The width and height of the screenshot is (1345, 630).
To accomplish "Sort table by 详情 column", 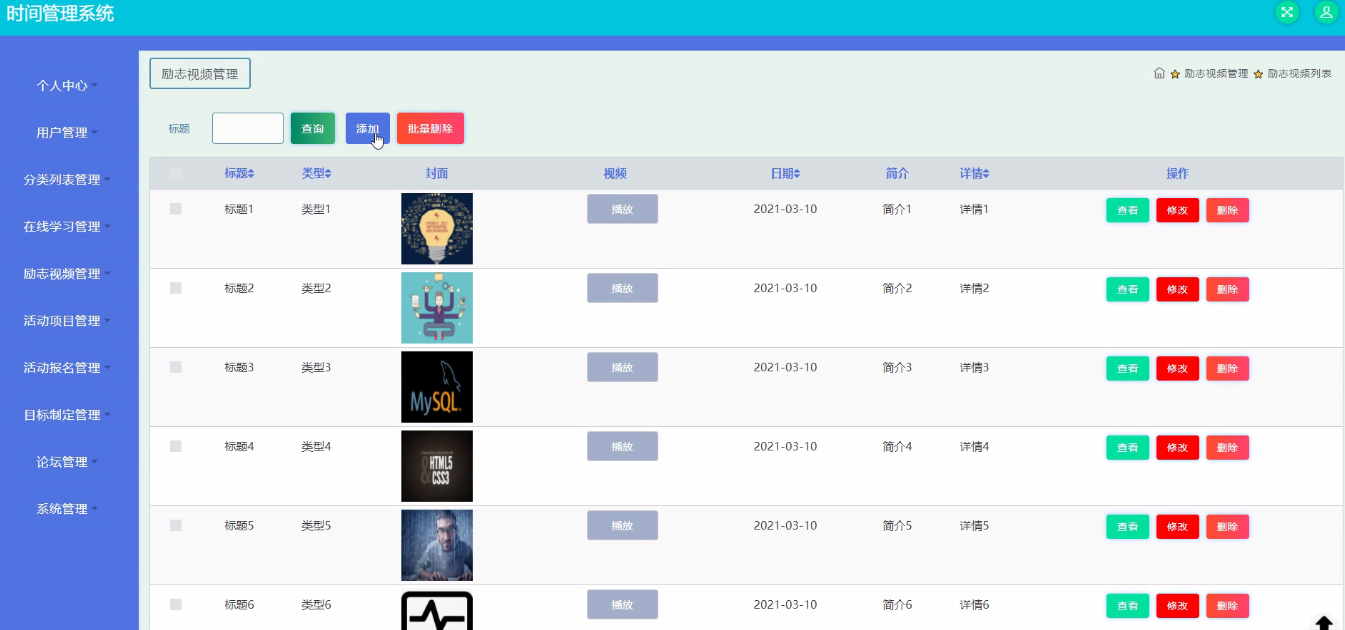I will (x=974, y=174).
